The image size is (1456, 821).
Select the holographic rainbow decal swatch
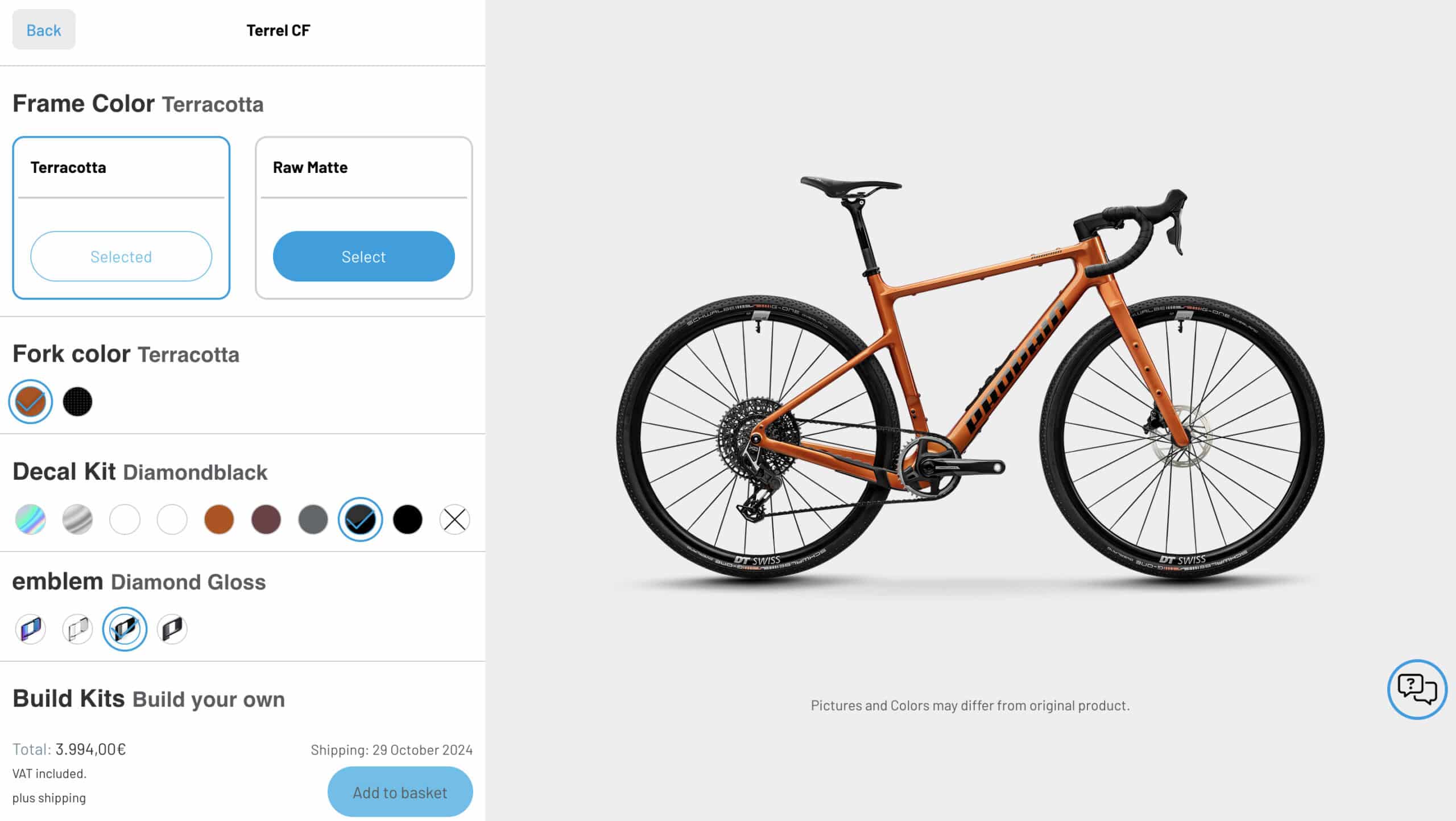pyautogui.click(x=31, y=520)
